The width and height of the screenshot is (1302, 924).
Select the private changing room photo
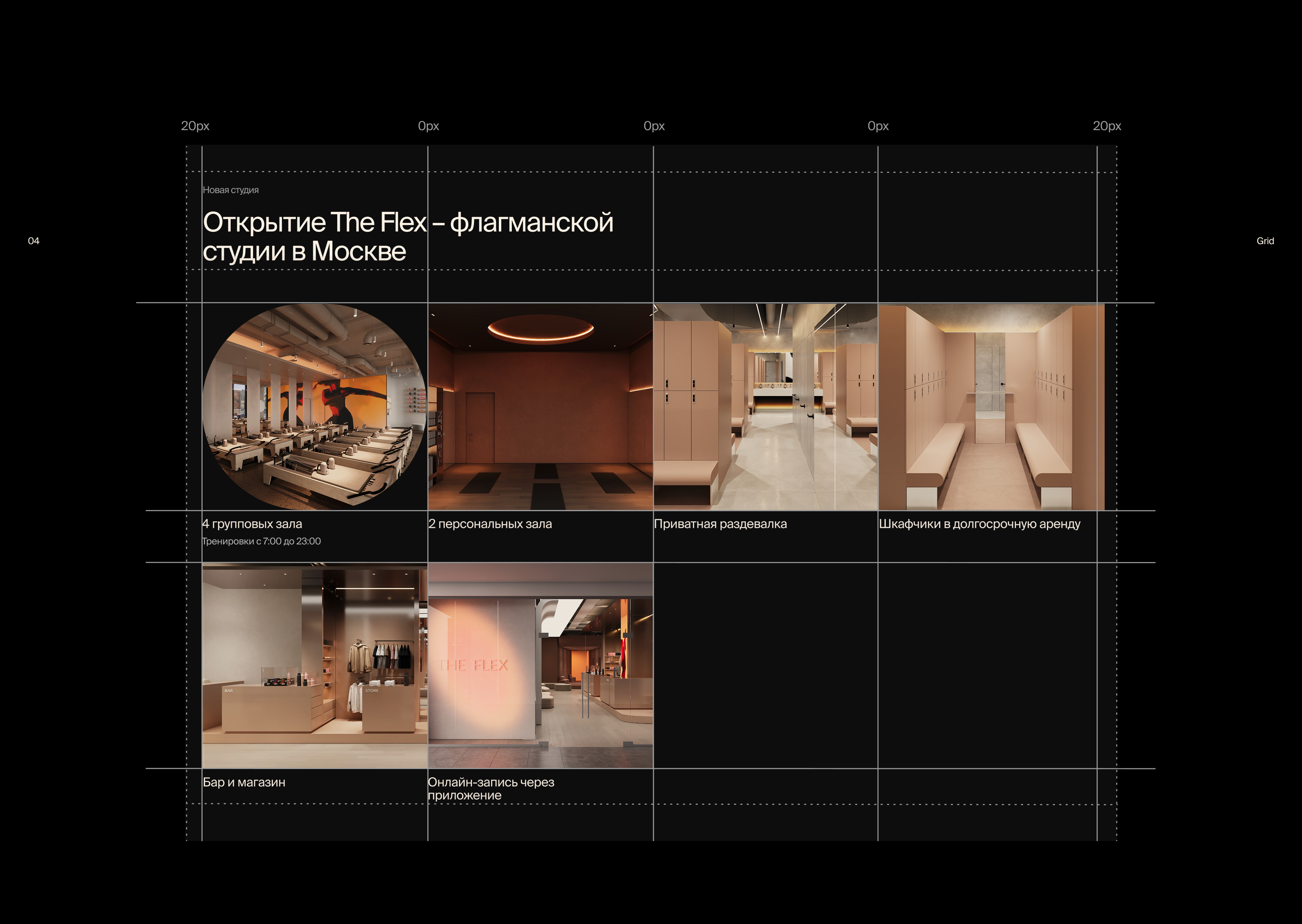click(765, 406)
